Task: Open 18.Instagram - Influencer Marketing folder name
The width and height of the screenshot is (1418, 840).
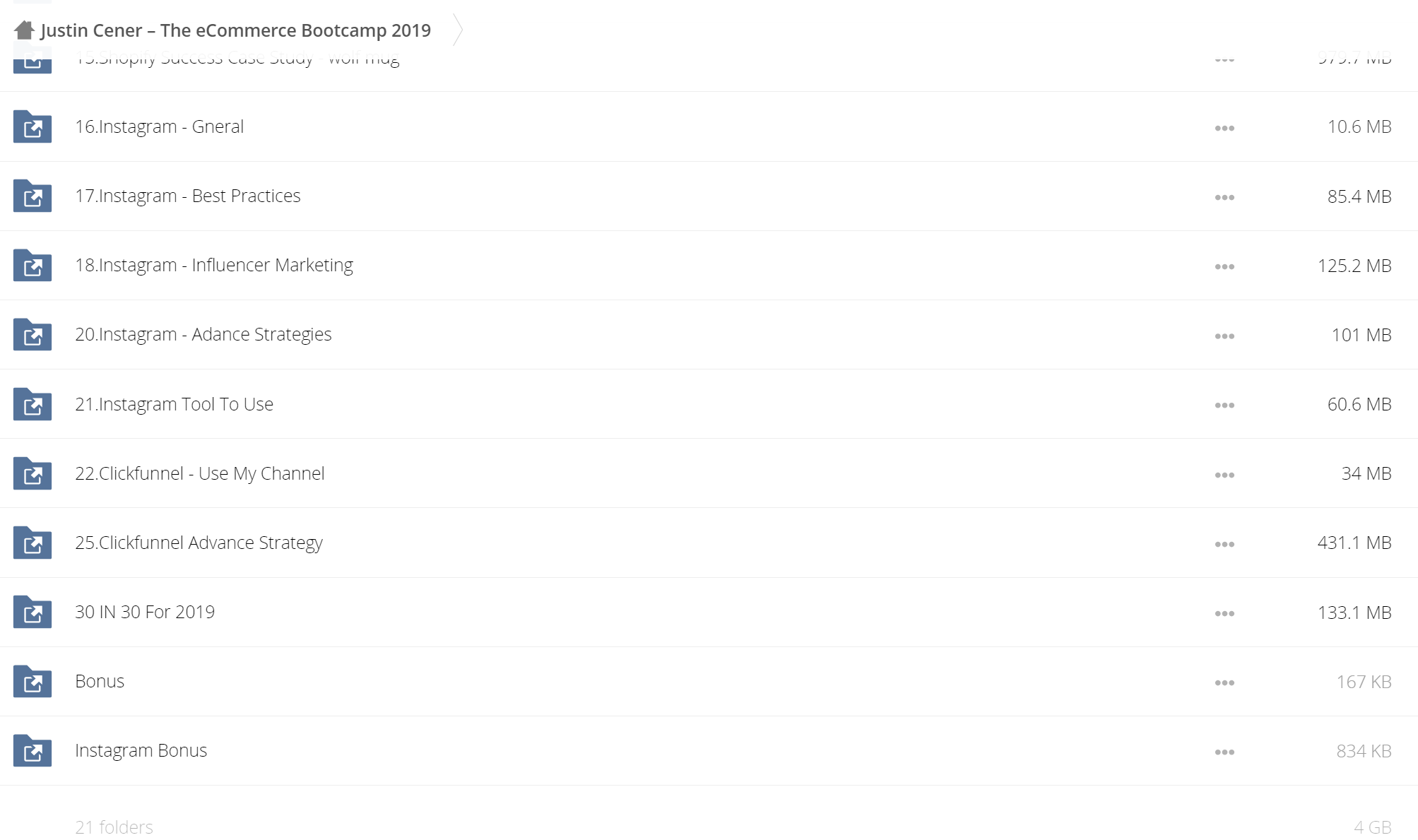Action: 214,265
